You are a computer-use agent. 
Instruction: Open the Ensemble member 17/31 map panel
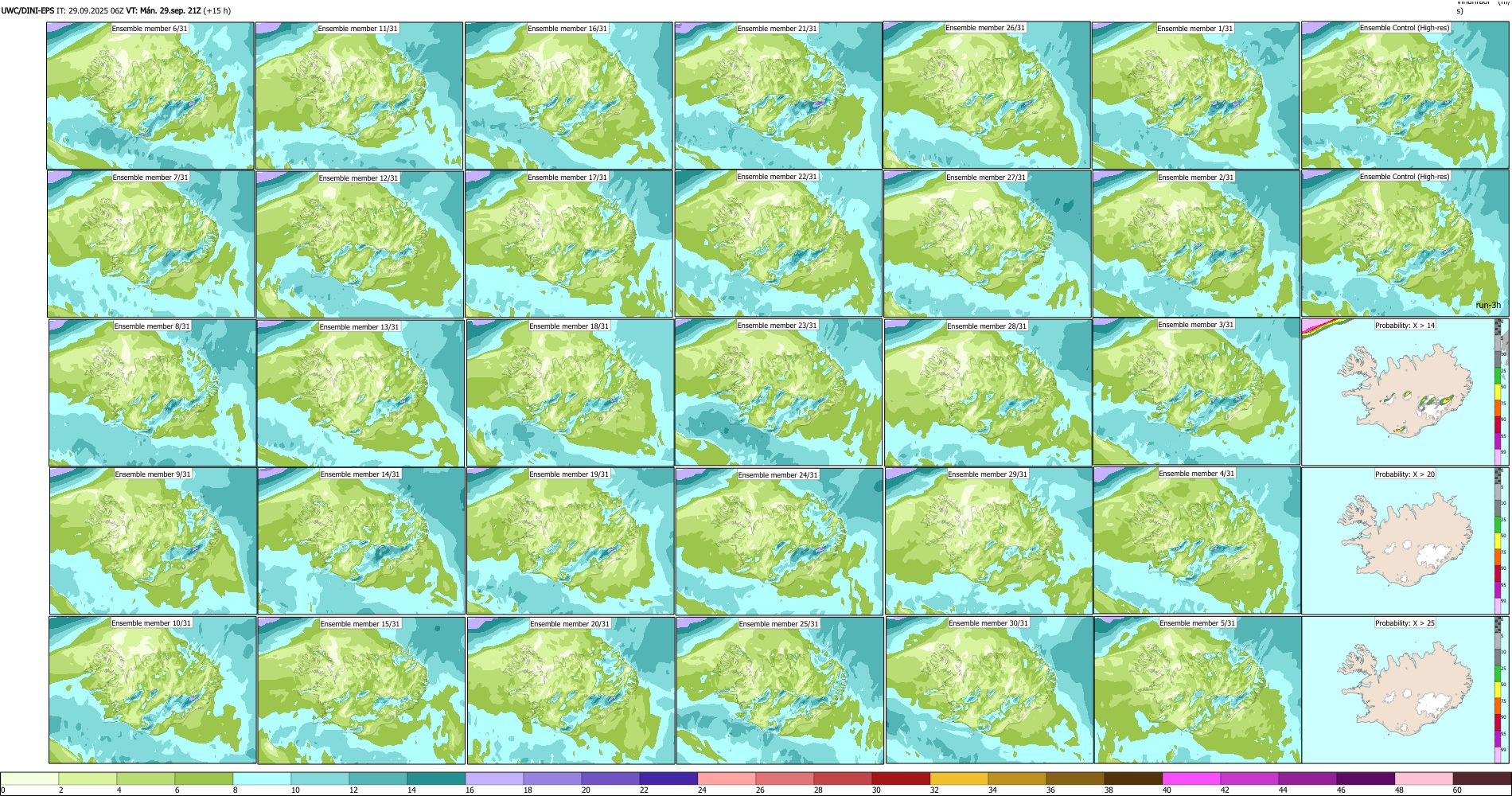pos(569,244)
